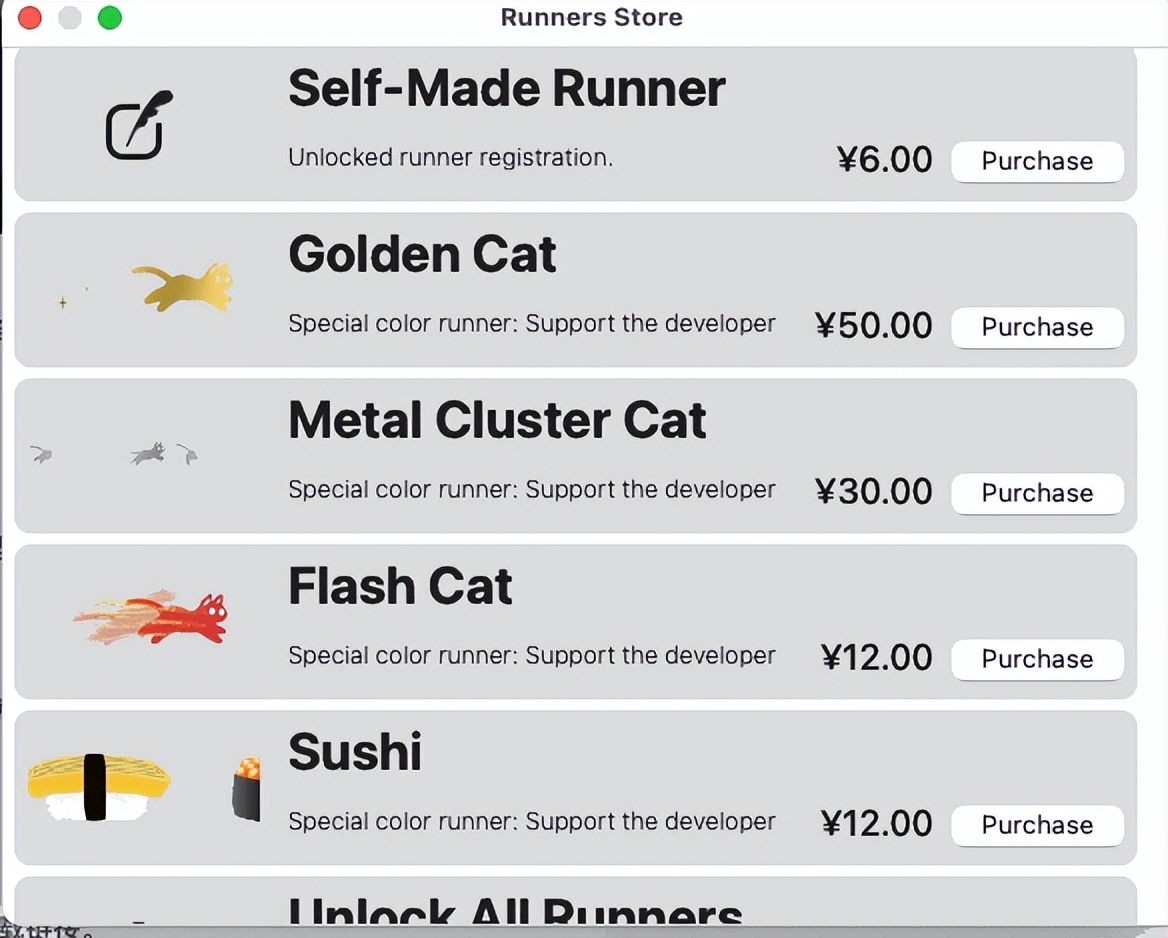This screenshot has height=938, width=1168.
Task: Buy the Sushi runner
Action: (x=1036, y=826)
